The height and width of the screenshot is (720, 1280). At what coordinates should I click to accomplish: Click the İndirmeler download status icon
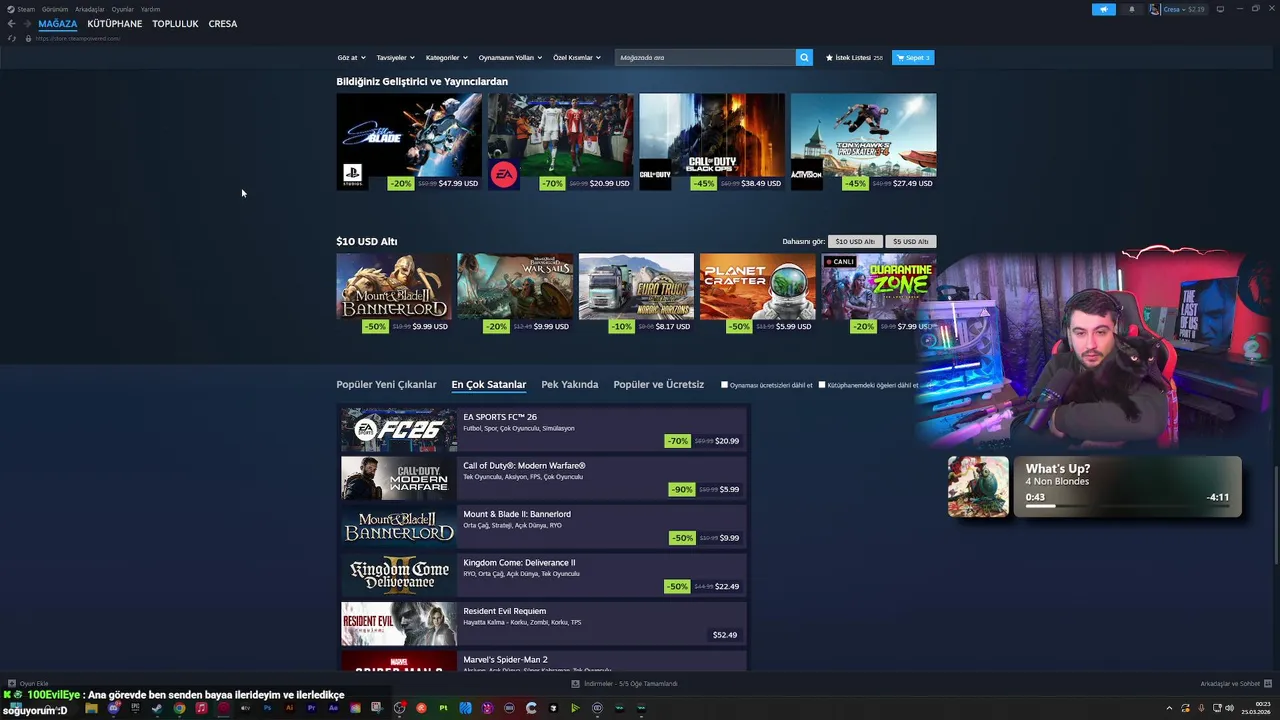coord(575,684)
